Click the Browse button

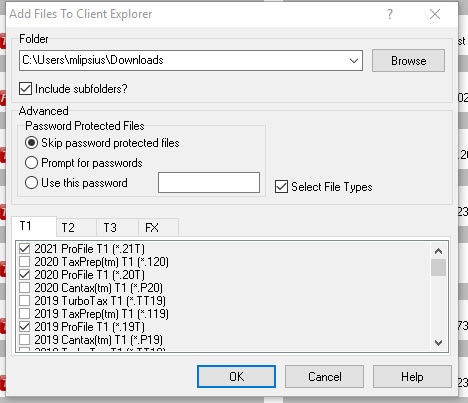[408, 61]
